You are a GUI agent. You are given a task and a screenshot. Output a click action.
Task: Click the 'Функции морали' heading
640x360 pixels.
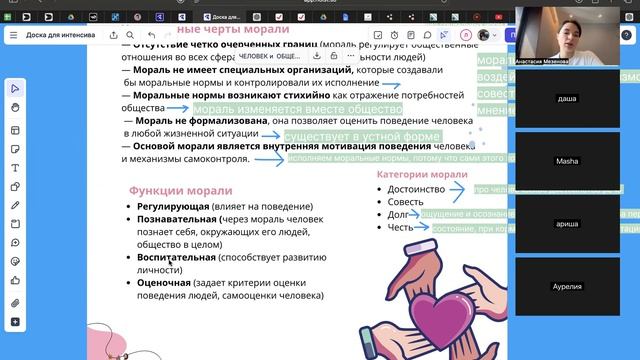point(181,191)
